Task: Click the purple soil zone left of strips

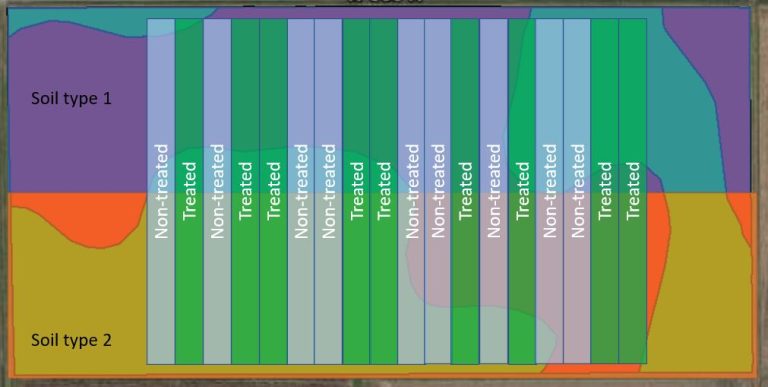Action: (78, 147)
